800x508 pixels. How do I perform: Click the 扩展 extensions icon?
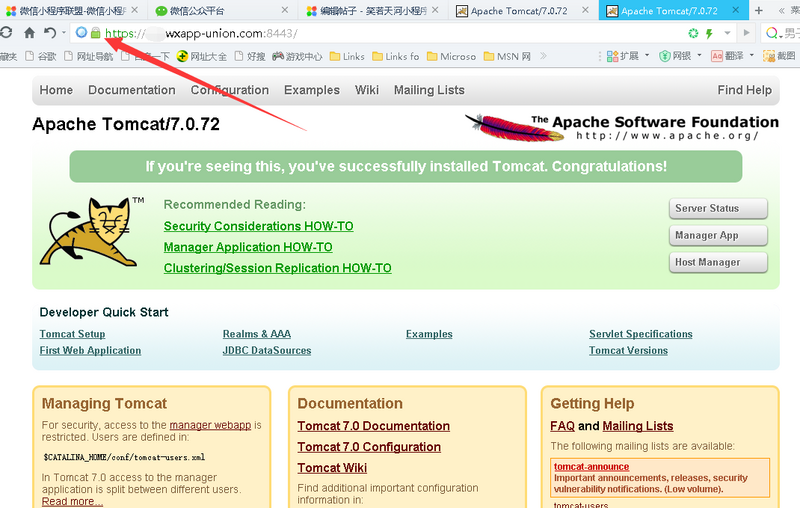click(x=612, y=56)
